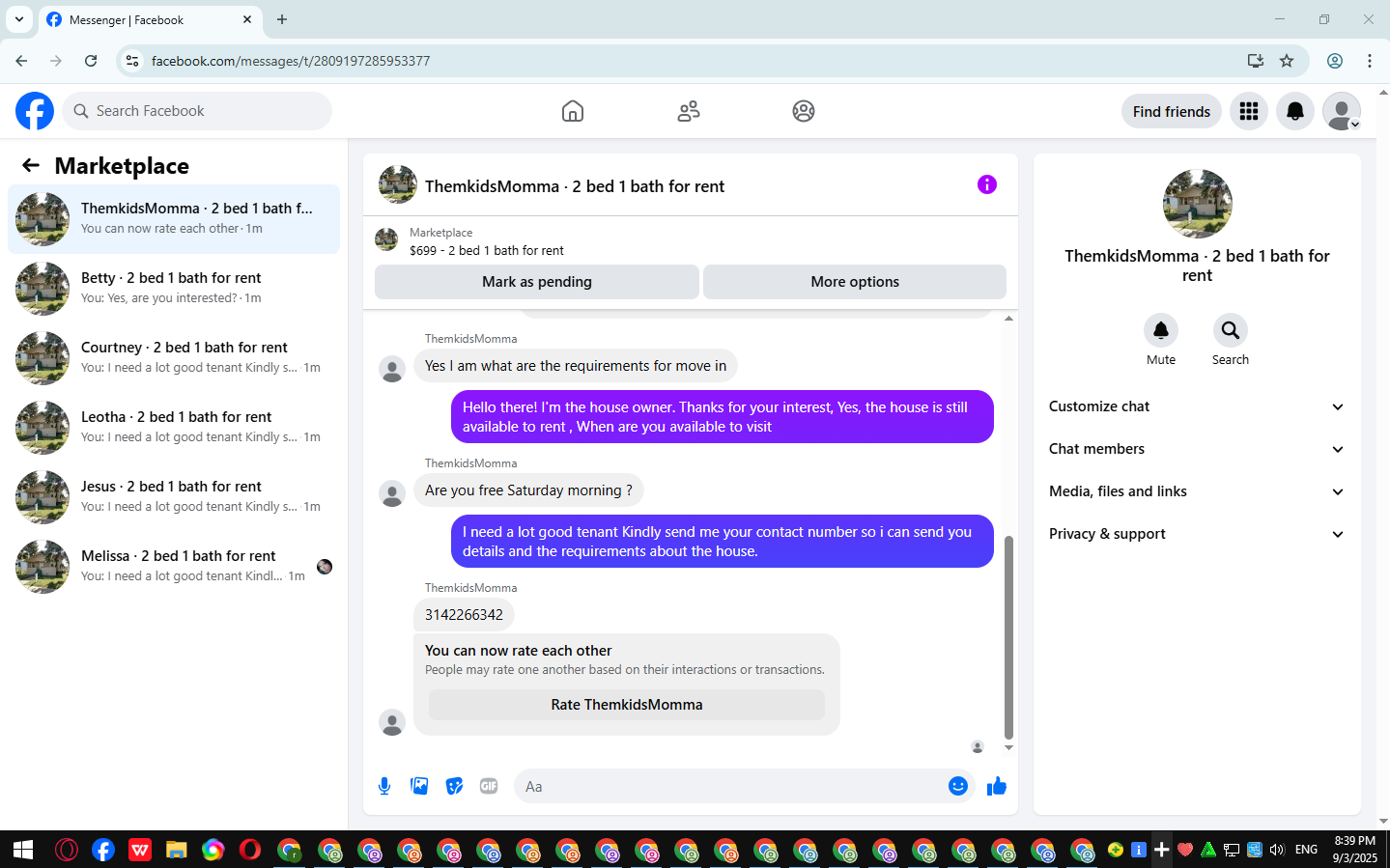Focus the Search Facebook field
Image resolution: width=1390 pixels, height=868 pixels.
click(x=197, y=111)
